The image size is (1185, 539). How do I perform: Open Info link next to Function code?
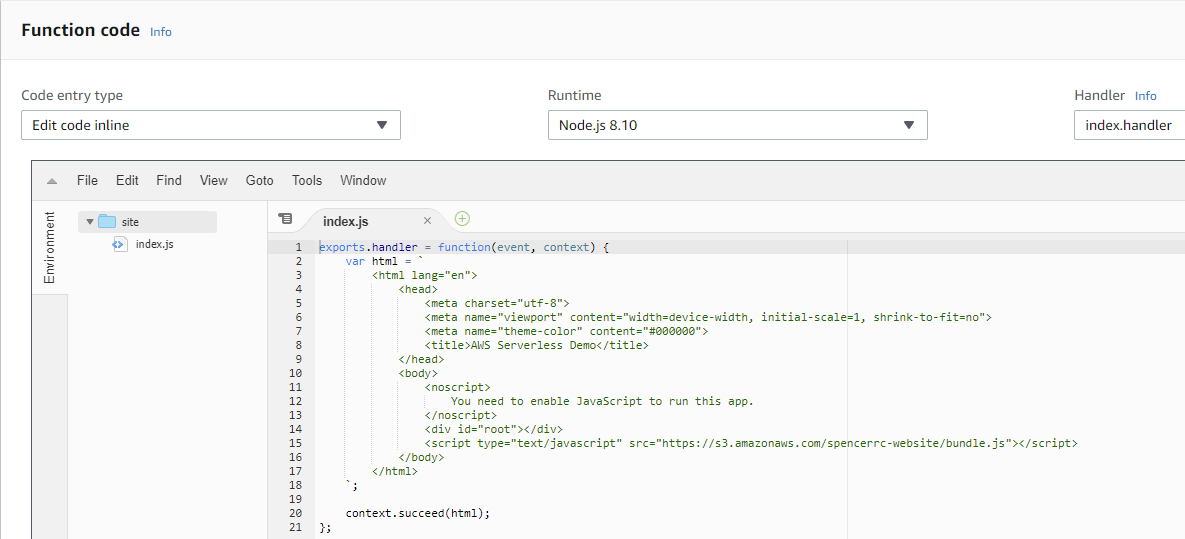[161, 32]
